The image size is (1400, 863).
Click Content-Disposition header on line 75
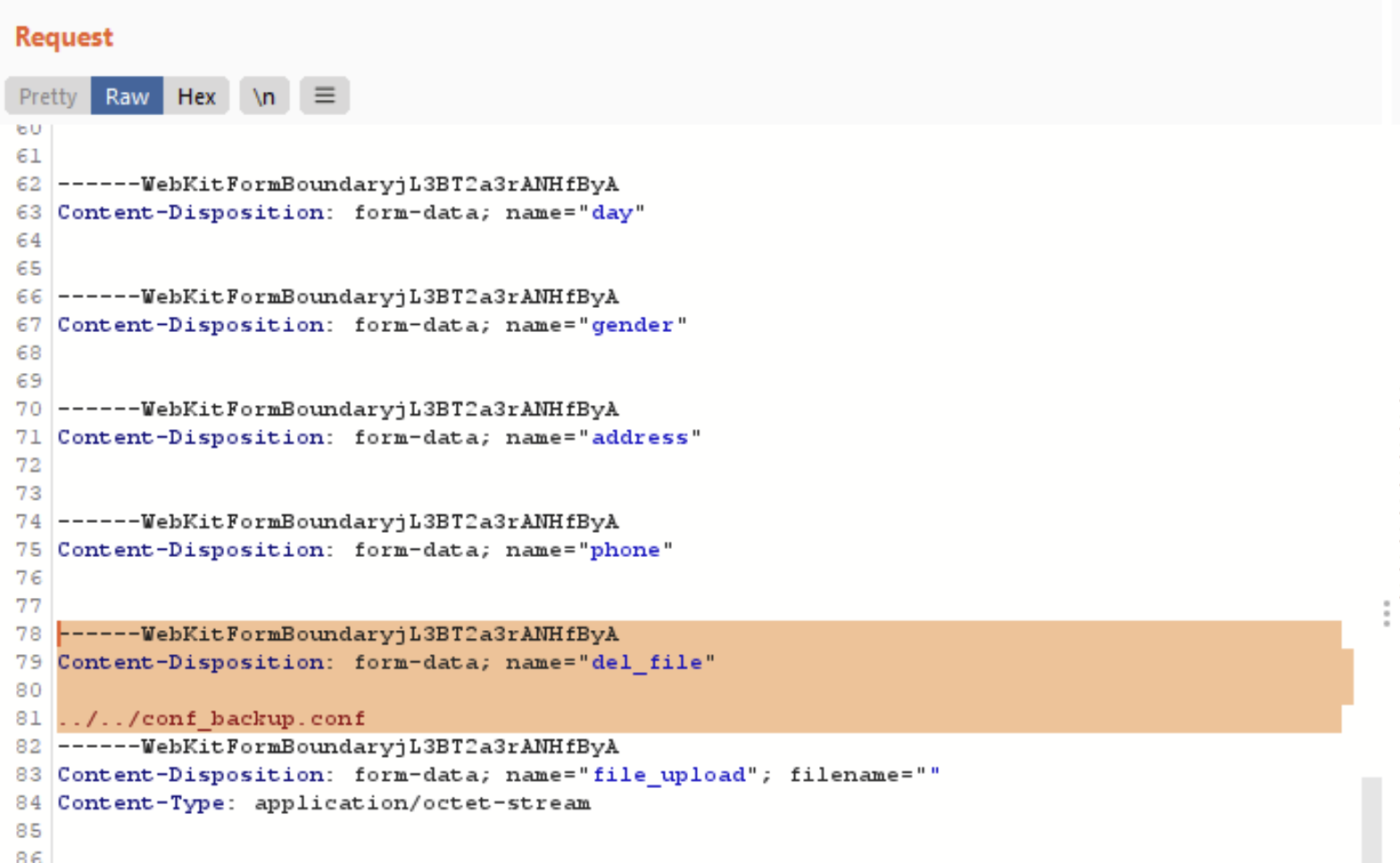tap(191, 550)
